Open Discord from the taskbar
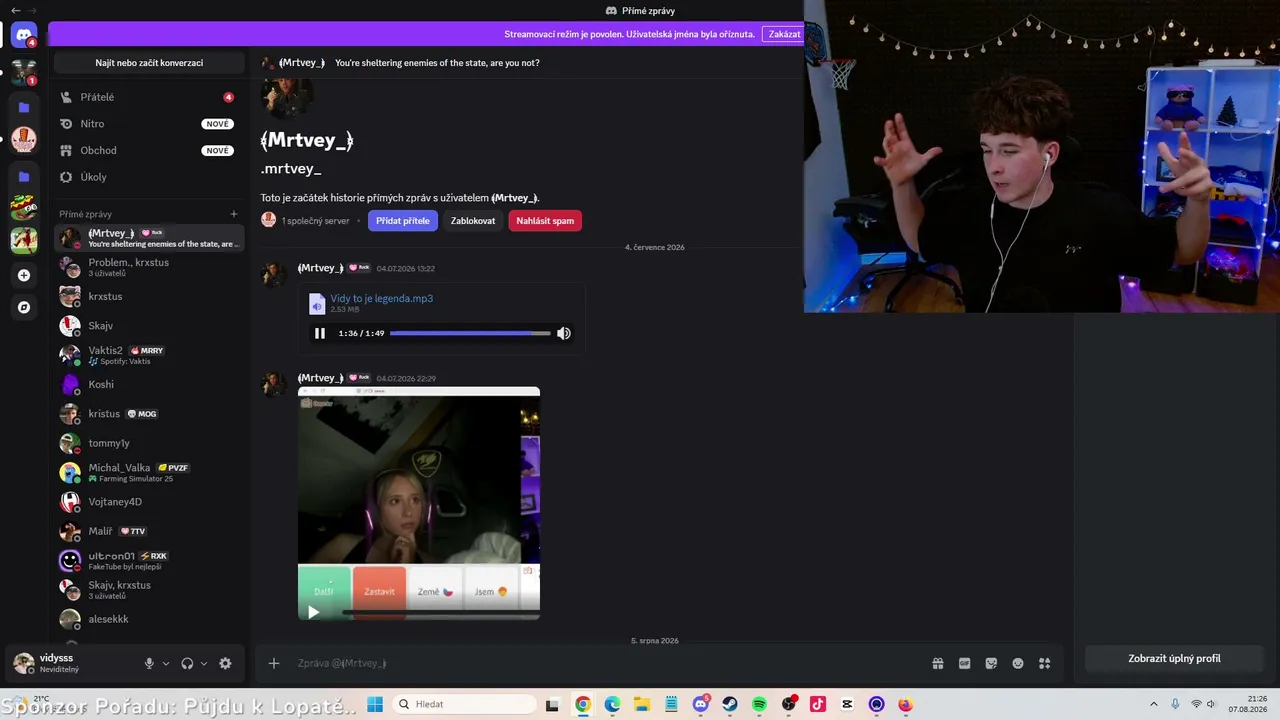Image resolution: width=1280 pixels, height=720 pixels. tap(701, 704)
